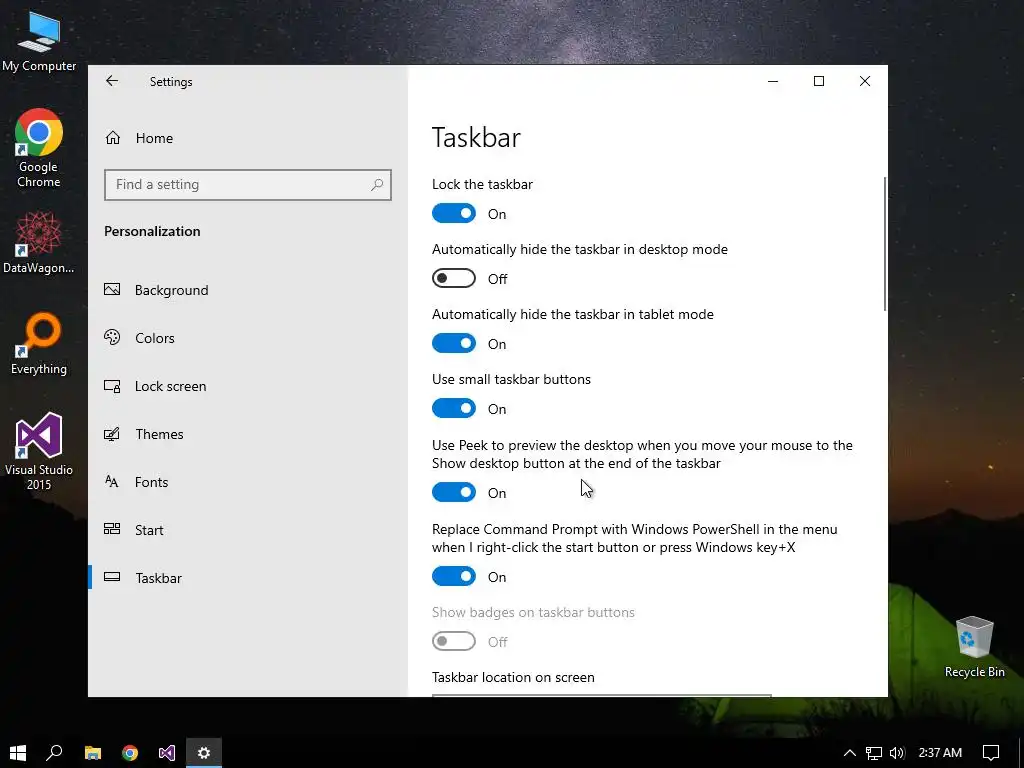Open the Action Center notifications icon
Screen dimensions: 1024x768
point(991,753)
